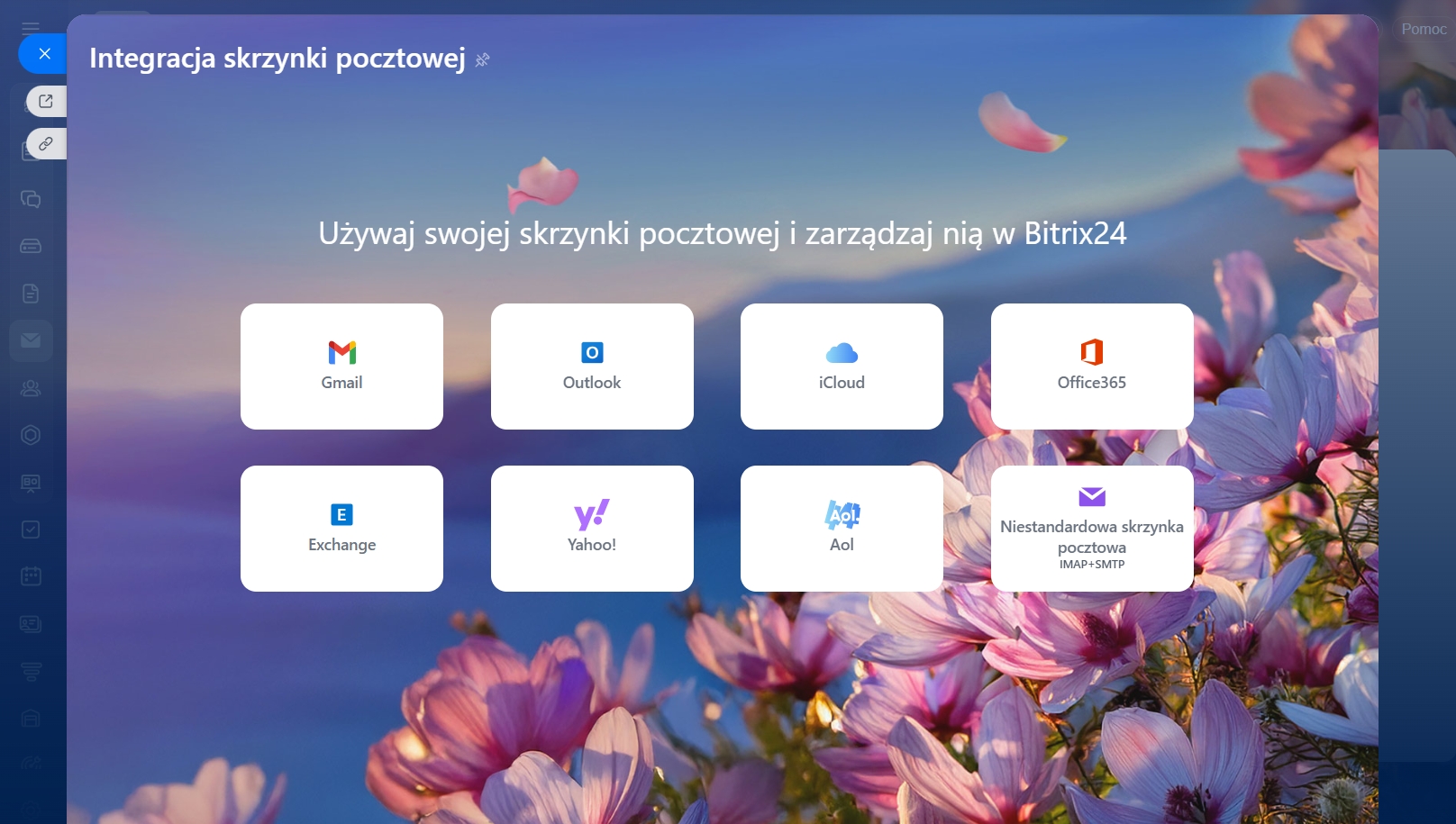
Task: Pin the Integracja skrzynki pocztowej panel
Action: (483, 60)
